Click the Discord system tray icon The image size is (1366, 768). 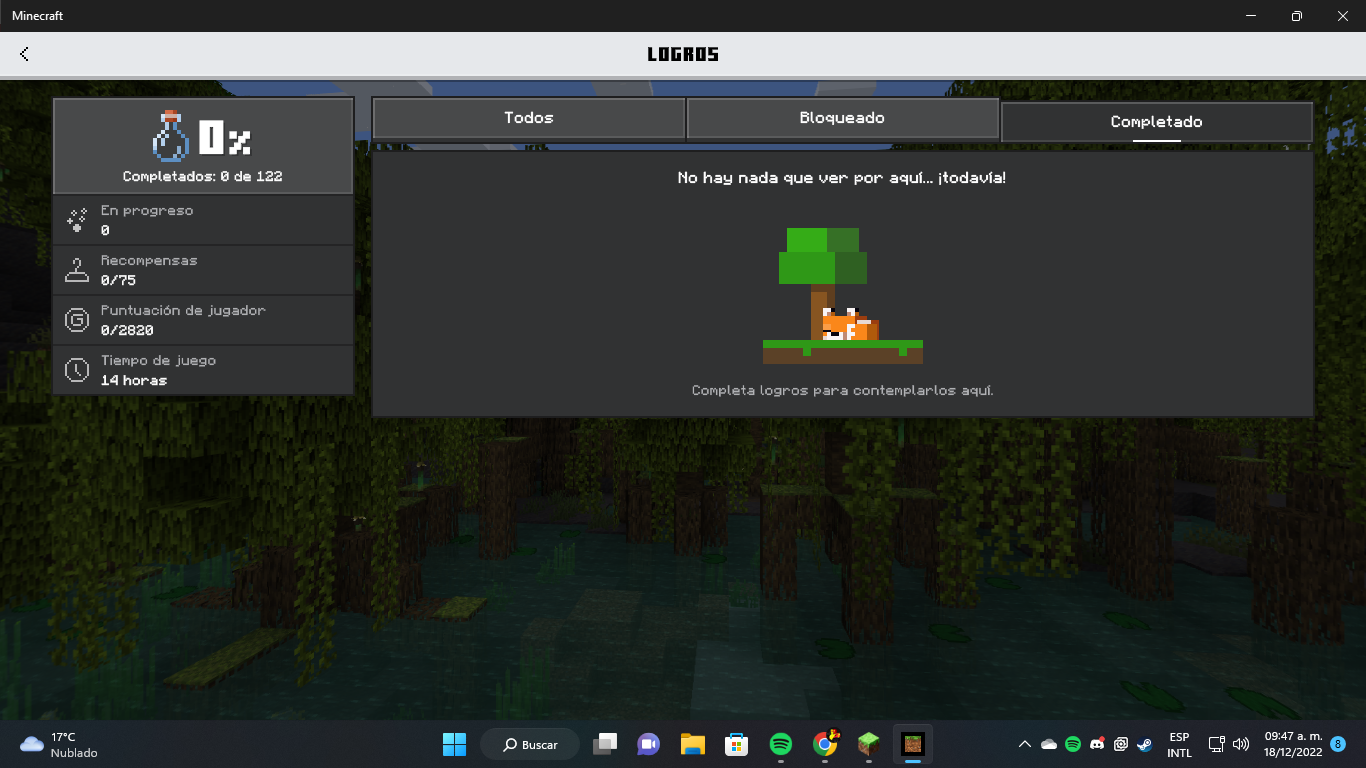click(x=1097, y=745)
